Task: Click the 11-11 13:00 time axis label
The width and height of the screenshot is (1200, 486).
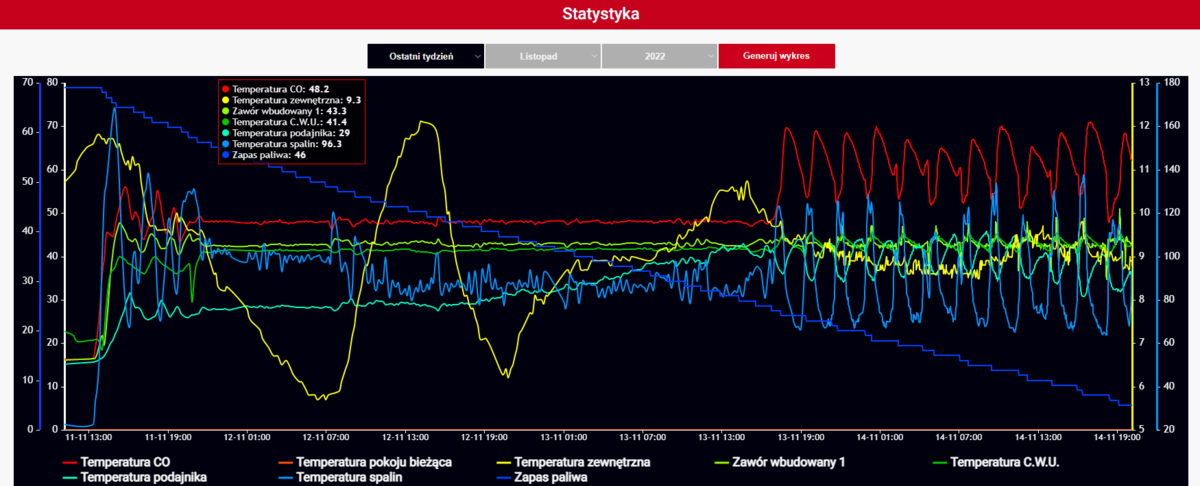Action: (x=88, y=437)
